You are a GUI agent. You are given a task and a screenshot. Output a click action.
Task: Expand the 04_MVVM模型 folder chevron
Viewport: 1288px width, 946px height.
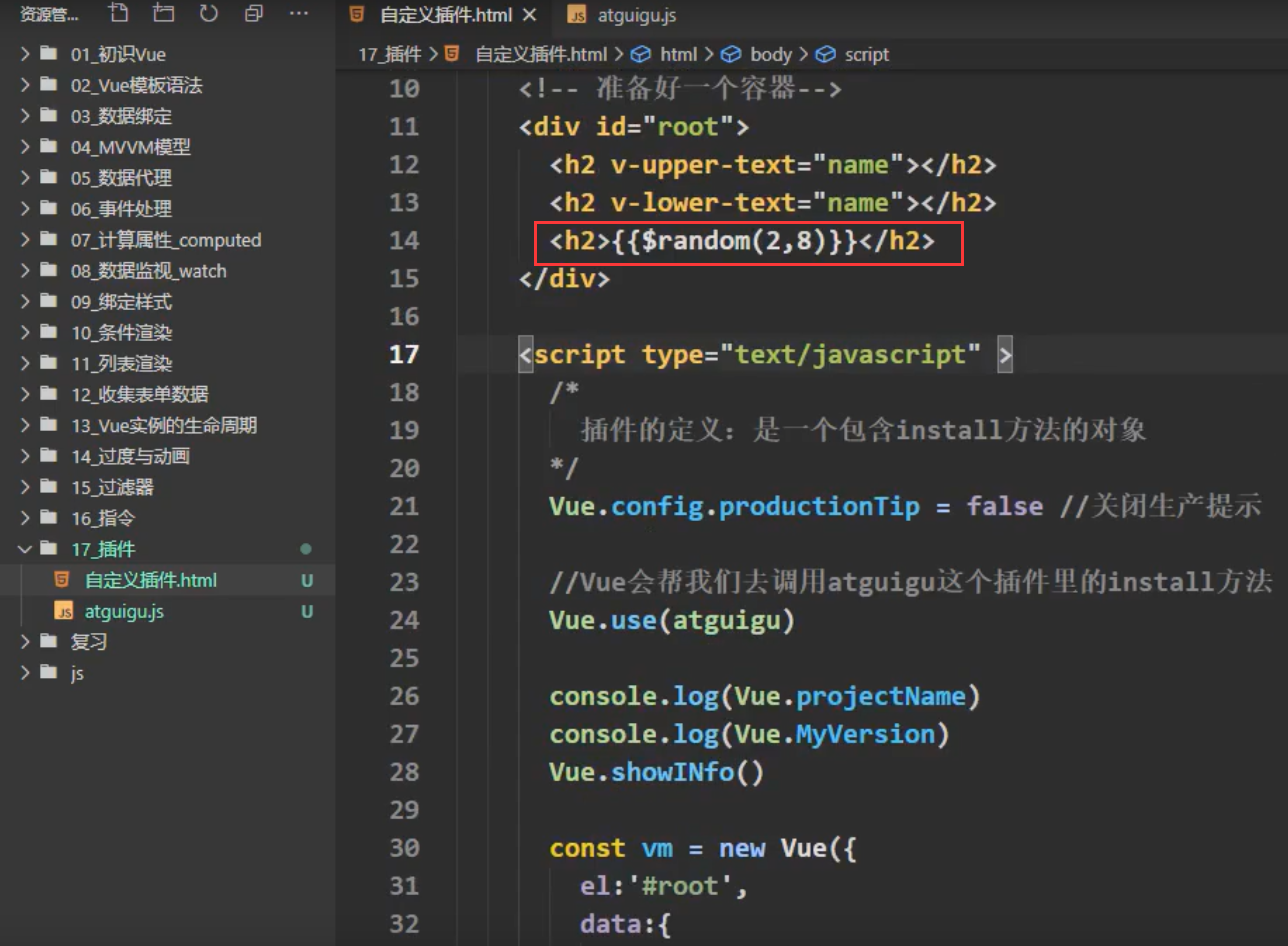point(25,147)
